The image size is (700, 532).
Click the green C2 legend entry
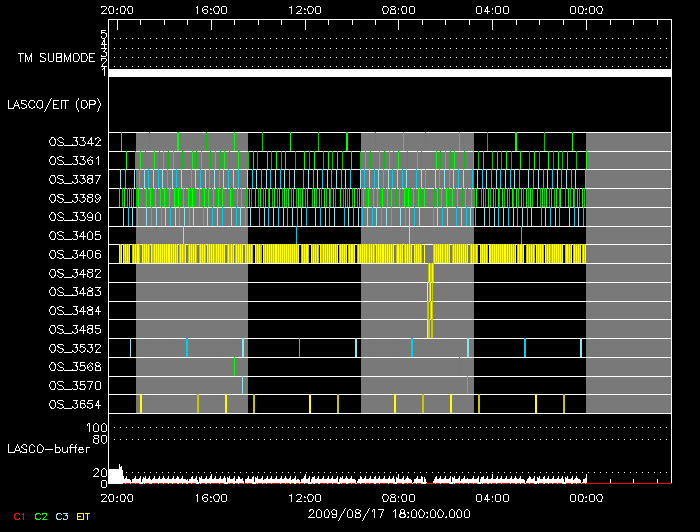coord(41,516)
